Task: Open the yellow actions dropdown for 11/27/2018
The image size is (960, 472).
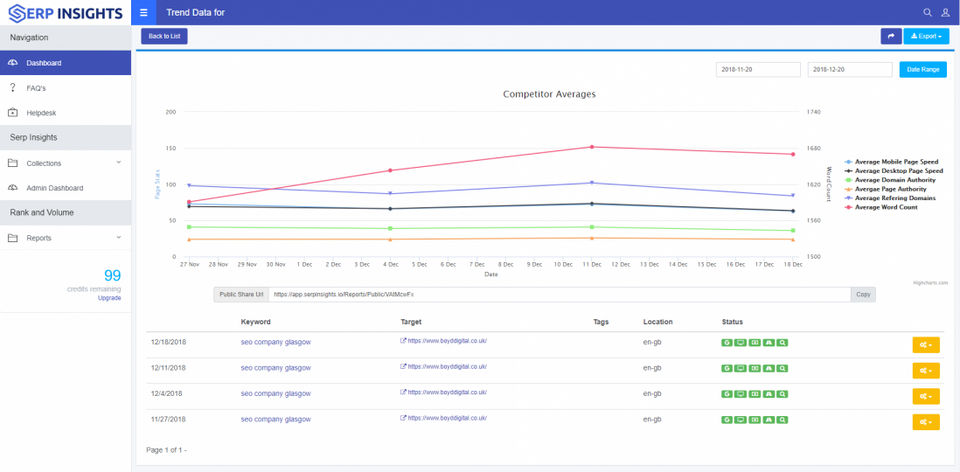Action: point(926,422)
